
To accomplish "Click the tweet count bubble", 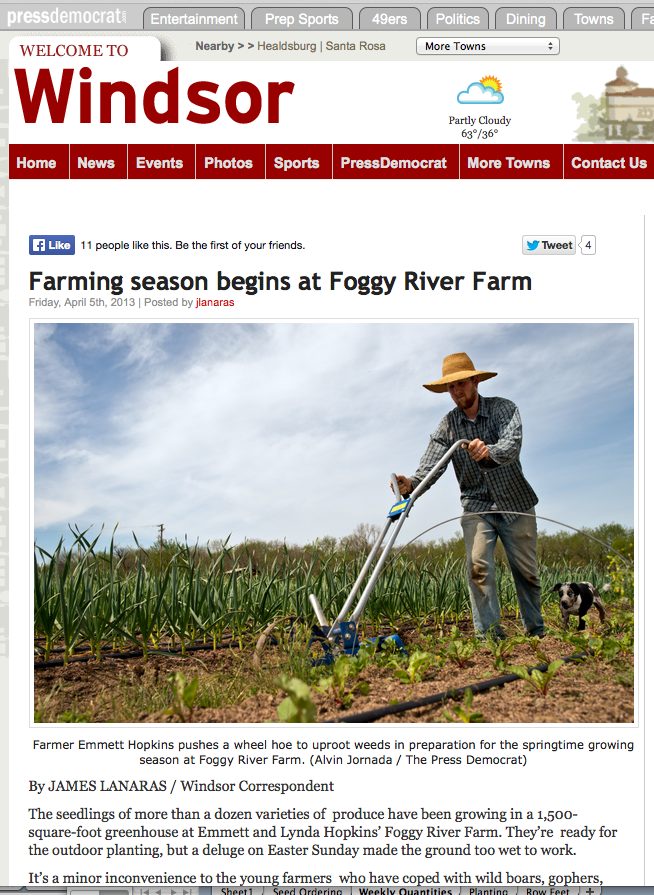I will tap(588, 245).
